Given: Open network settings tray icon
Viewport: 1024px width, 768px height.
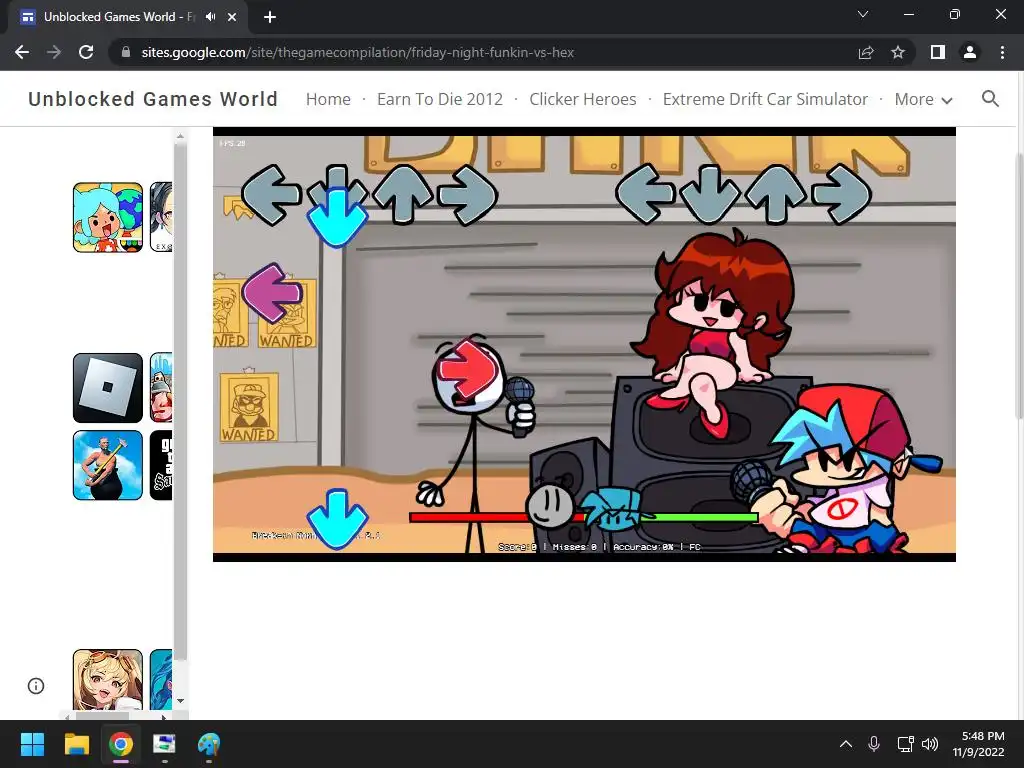Looking at the screenshot, I should (x=905, y=744).
